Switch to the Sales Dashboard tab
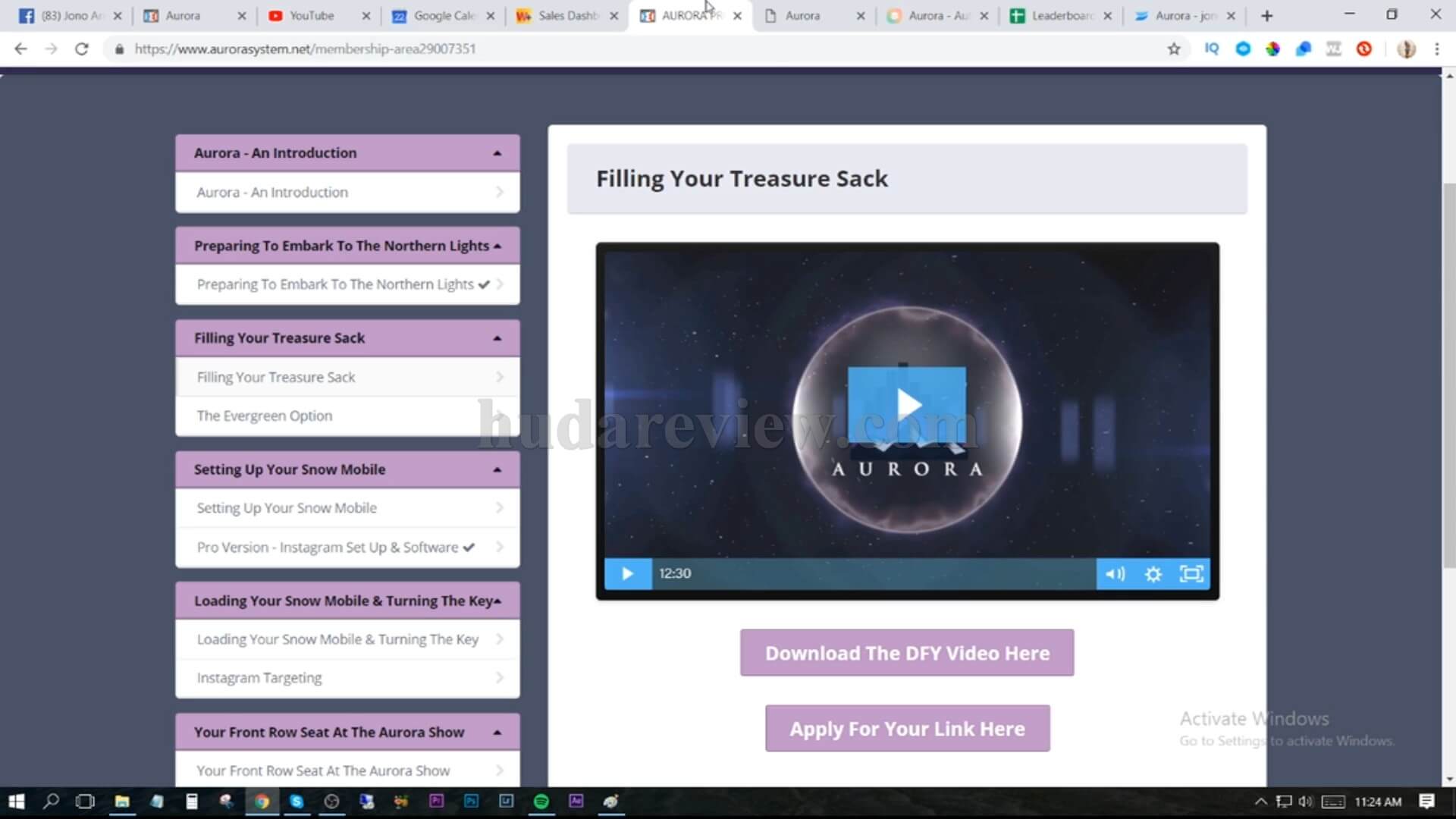This screenshot has width=1456, height=819. 567,16
